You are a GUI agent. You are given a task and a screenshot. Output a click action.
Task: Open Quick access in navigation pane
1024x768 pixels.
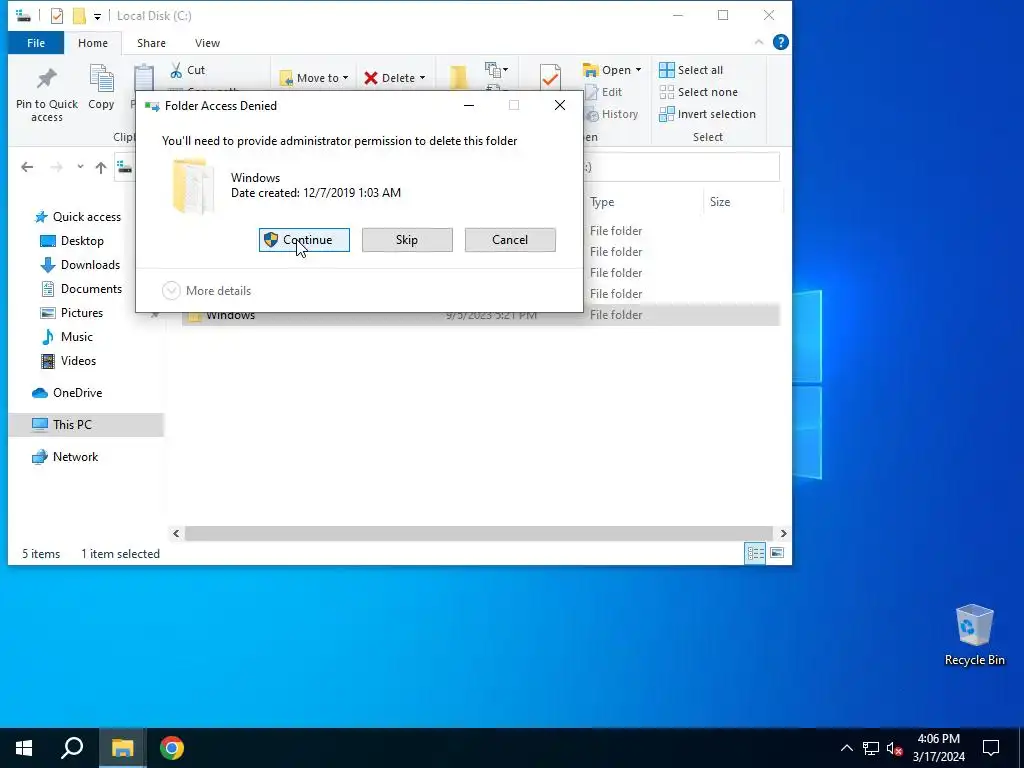point(78,217)
